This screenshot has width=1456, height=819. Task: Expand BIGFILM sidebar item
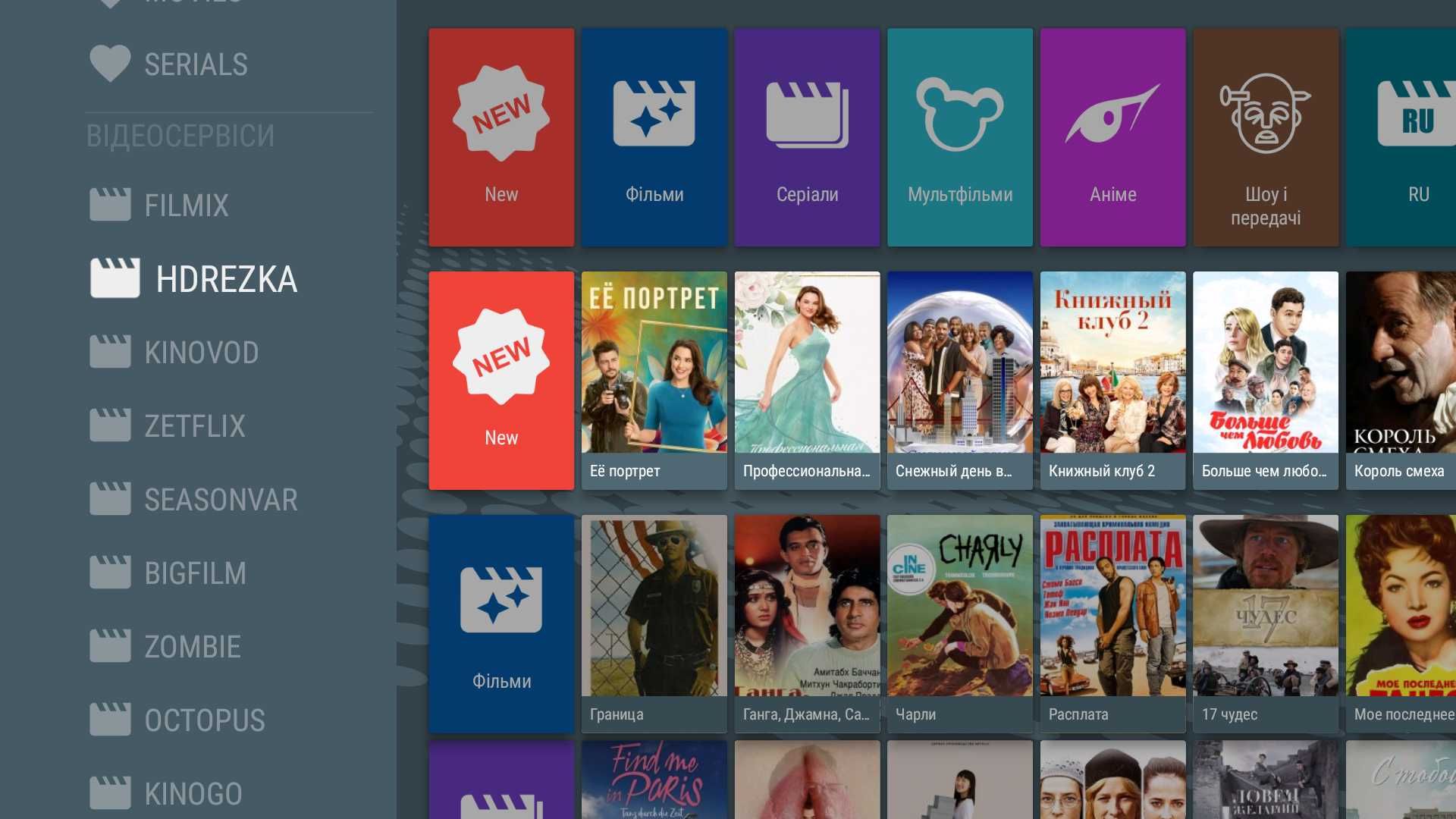197,573
